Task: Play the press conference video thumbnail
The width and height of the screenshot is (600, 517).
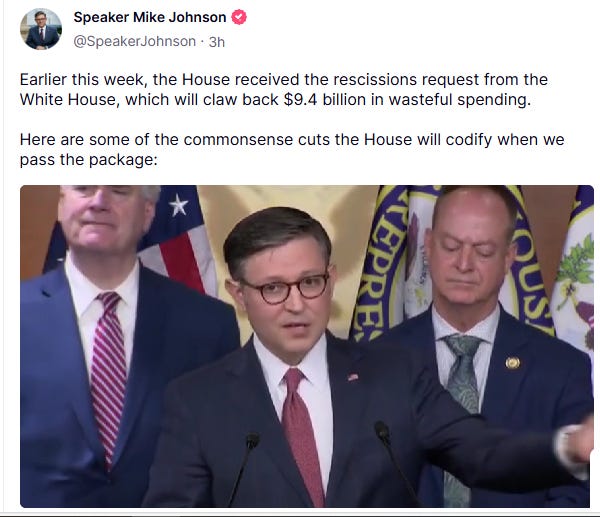Action: point(307,346)
